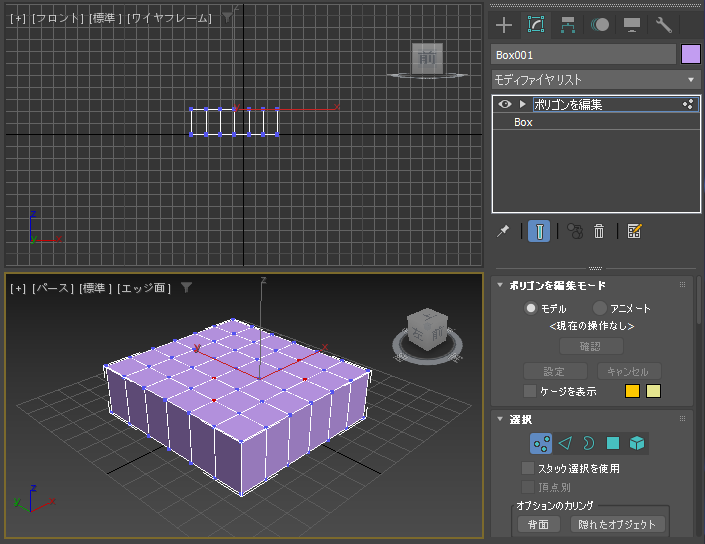Collapse the 選択 rollout

tap(500, 419)
